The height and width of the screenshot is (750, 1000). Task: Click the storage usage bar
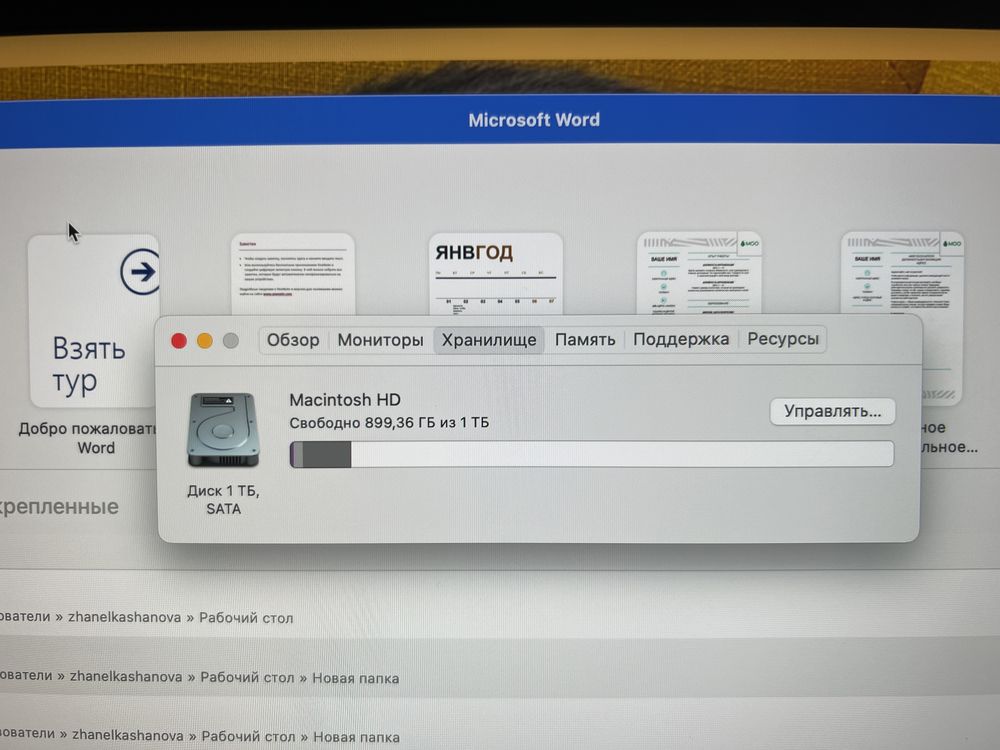coord(592,454)
